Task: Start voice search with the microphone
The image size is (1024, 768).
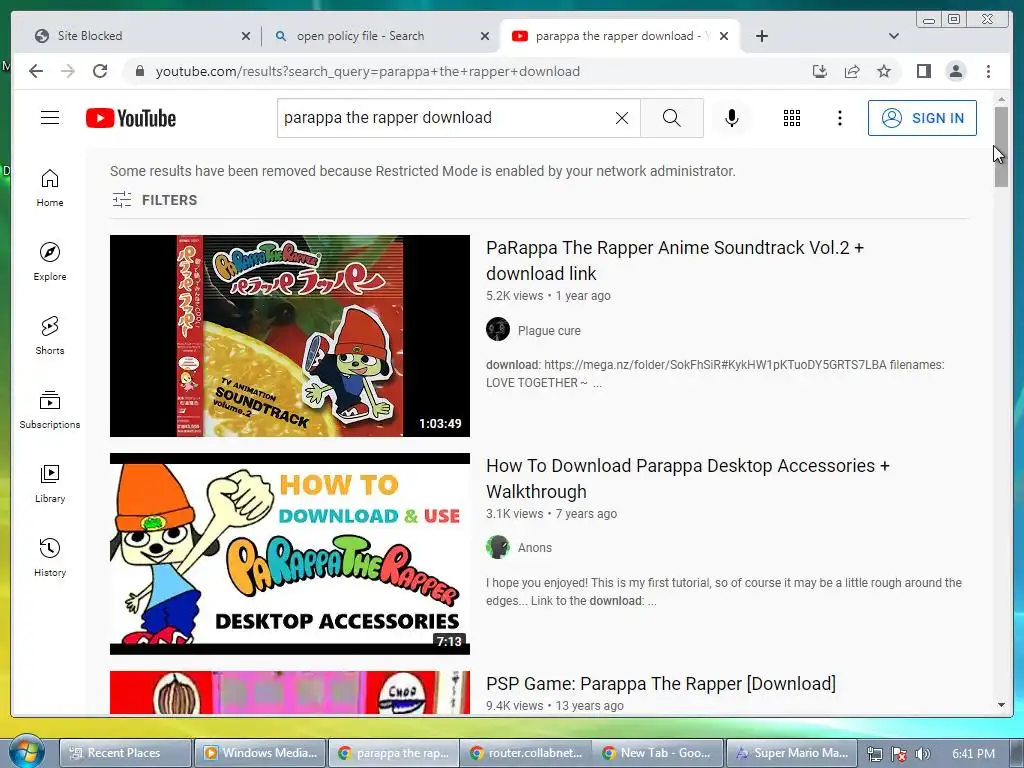Action: pyautogui.click(x=731, y=118)
